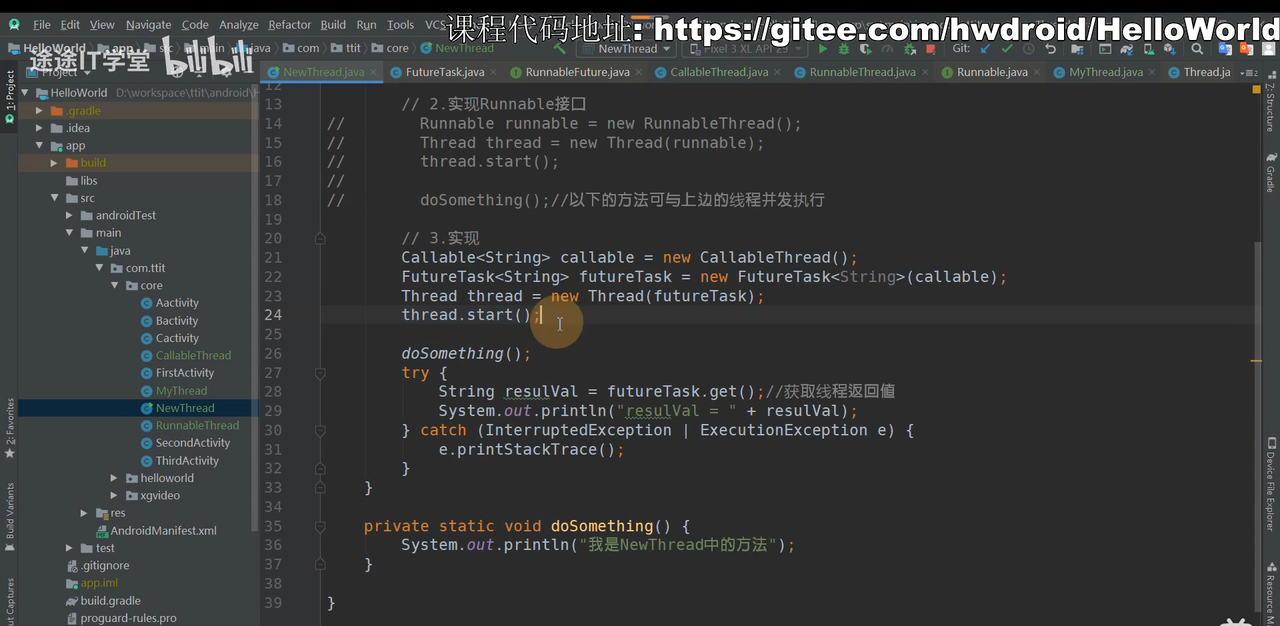The width and height of the screenshot is (1280, 626).
Task: Run with coverage shield icon
Action: [866, 49]
